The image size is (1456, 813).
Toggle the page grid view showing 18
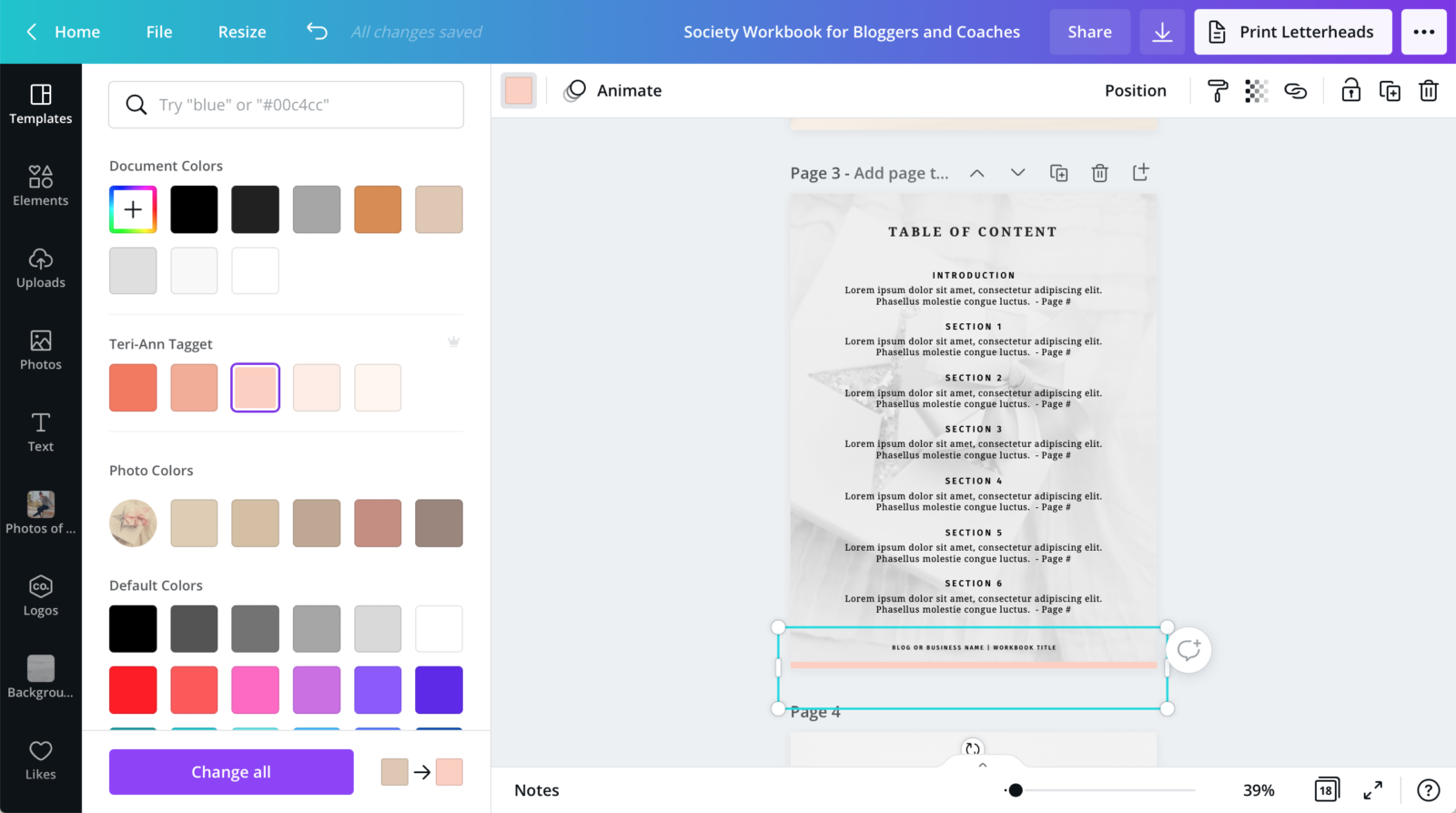[x=1326, y=790]
